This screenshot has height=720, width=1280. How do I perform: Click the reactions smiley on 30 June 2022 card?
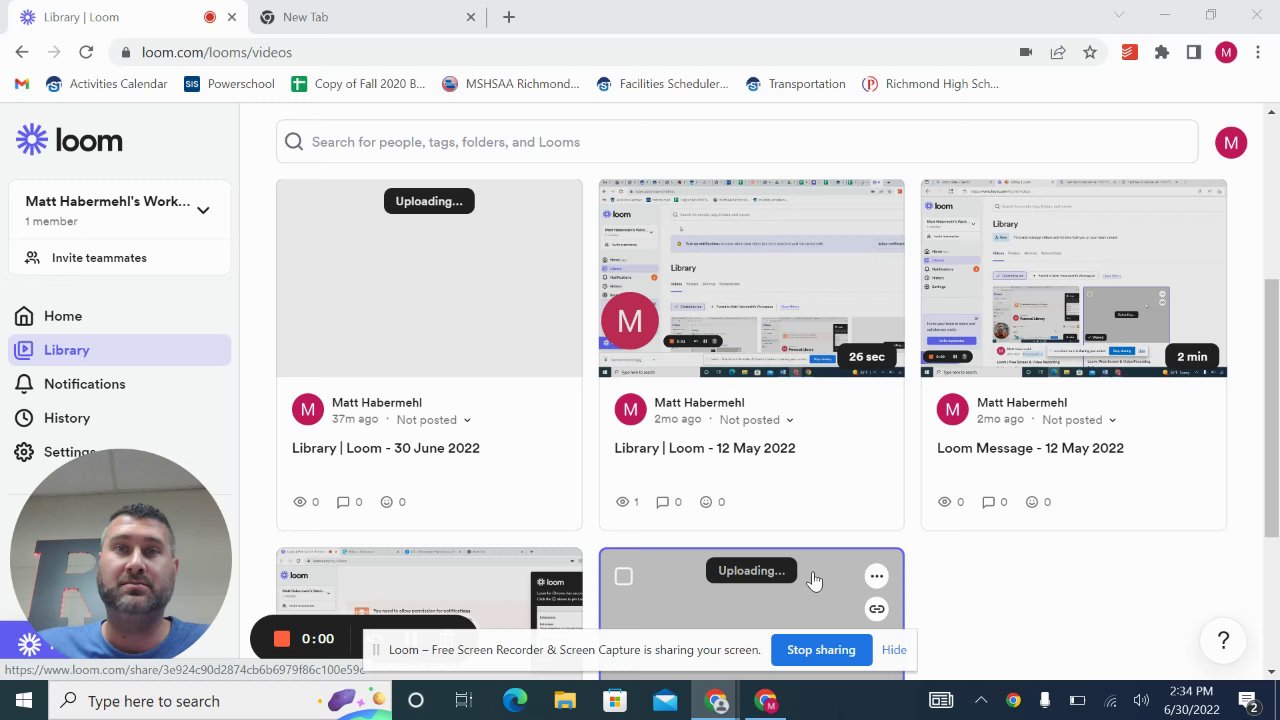coord(387,502)
